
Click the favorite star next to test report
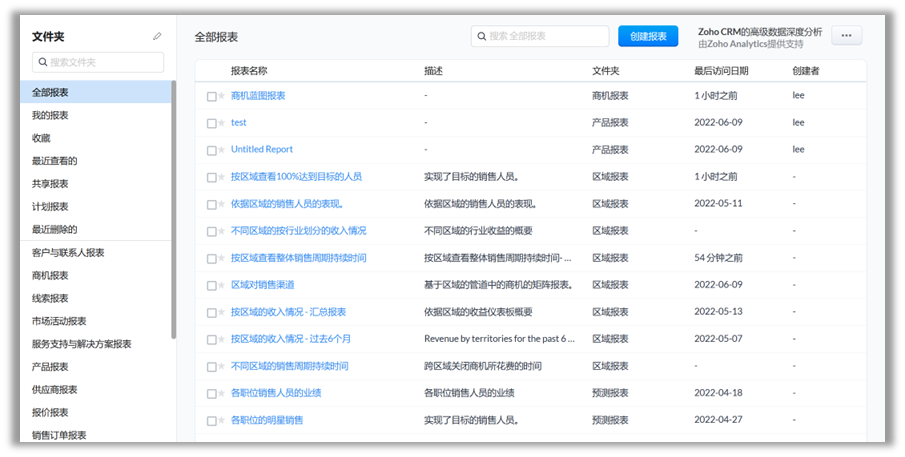point(221,124)
